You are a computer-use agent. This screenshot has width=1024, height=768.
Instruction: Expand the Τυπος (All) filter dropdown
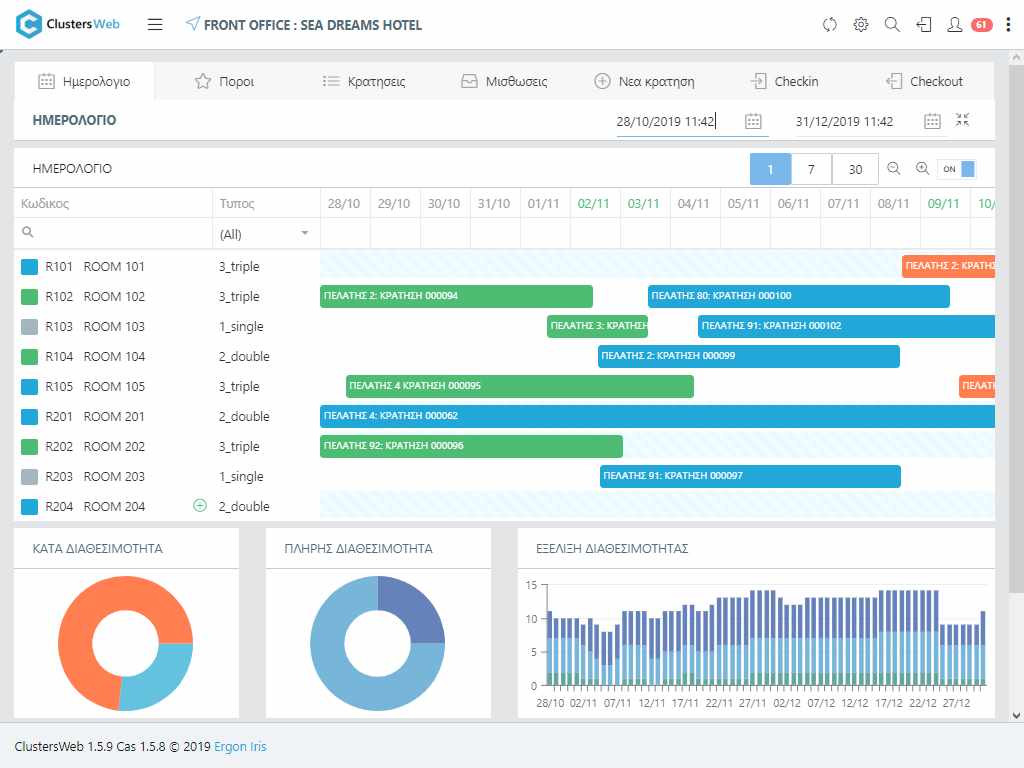pos(304,234)
